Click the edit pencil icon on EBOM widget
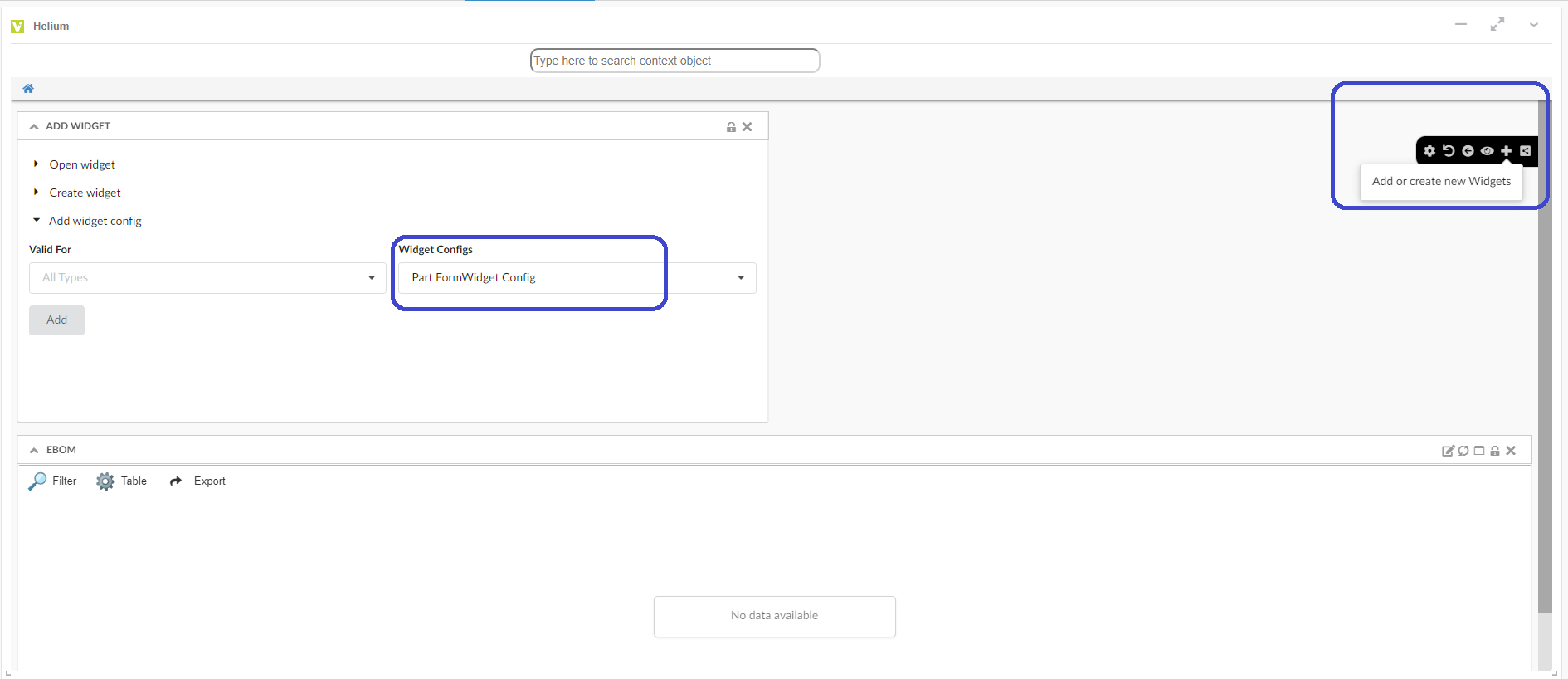The height and width of the screenshot is (679, 1568). [1448, 451]
